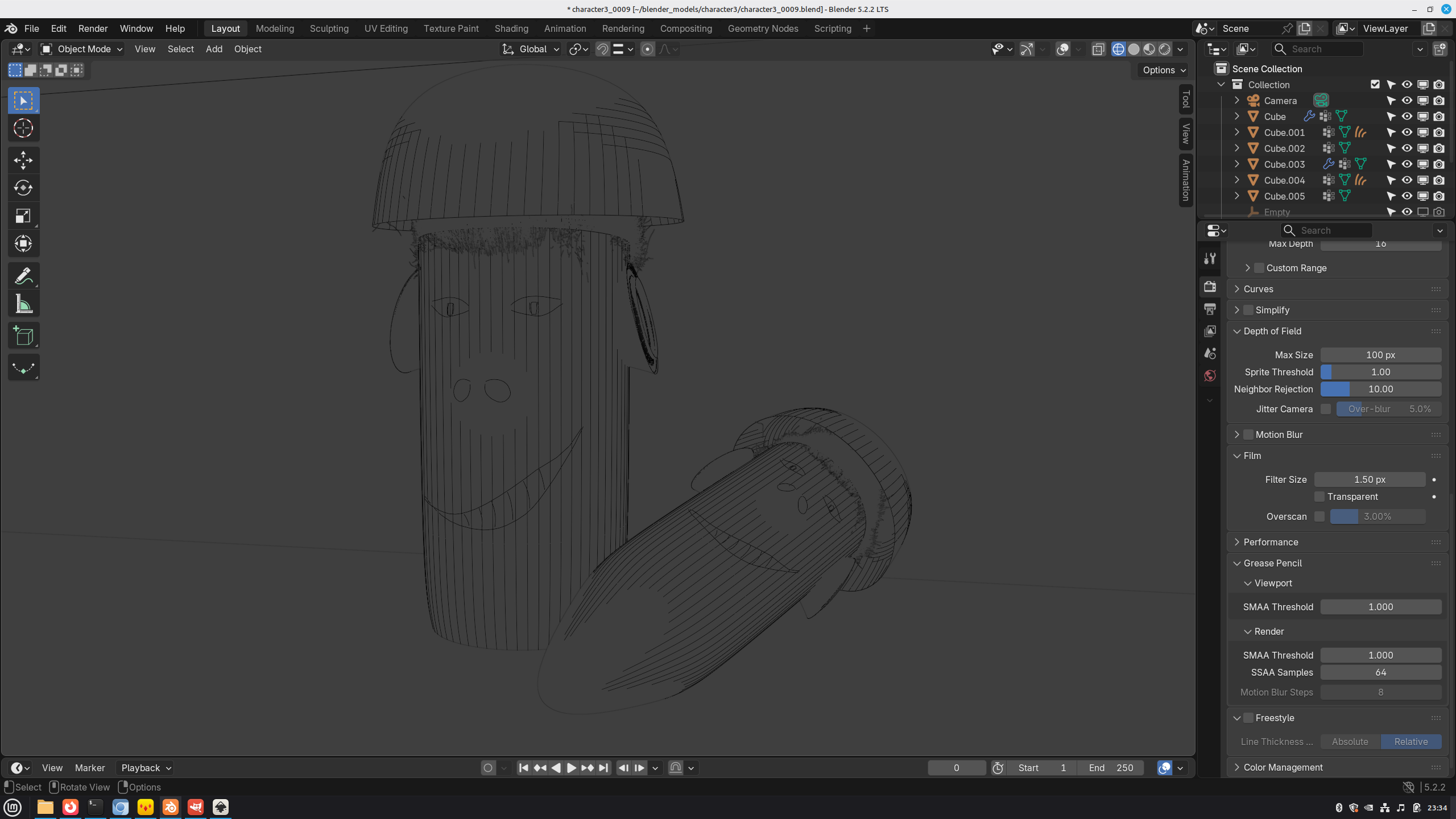Open the Object Mode dropdown
The width and height of the screenshot is (1456, 819).
click(x=82, y=49)
